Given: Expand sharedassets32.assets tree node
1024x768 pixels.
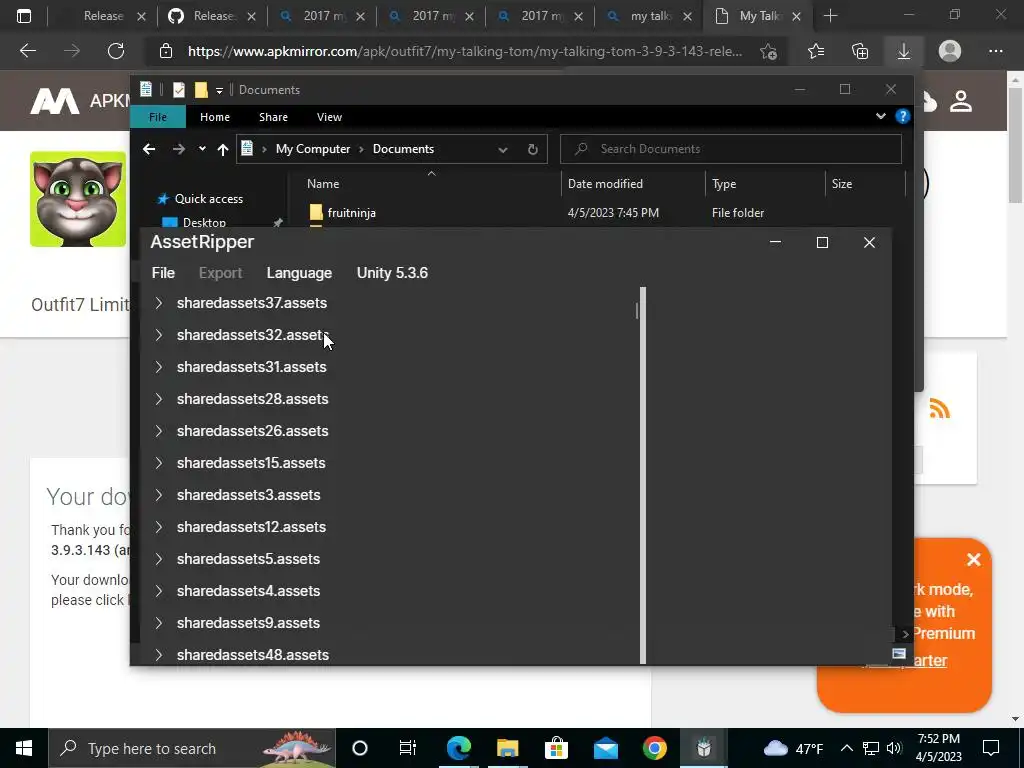Looking at the screenshot, I should (159, 335).
